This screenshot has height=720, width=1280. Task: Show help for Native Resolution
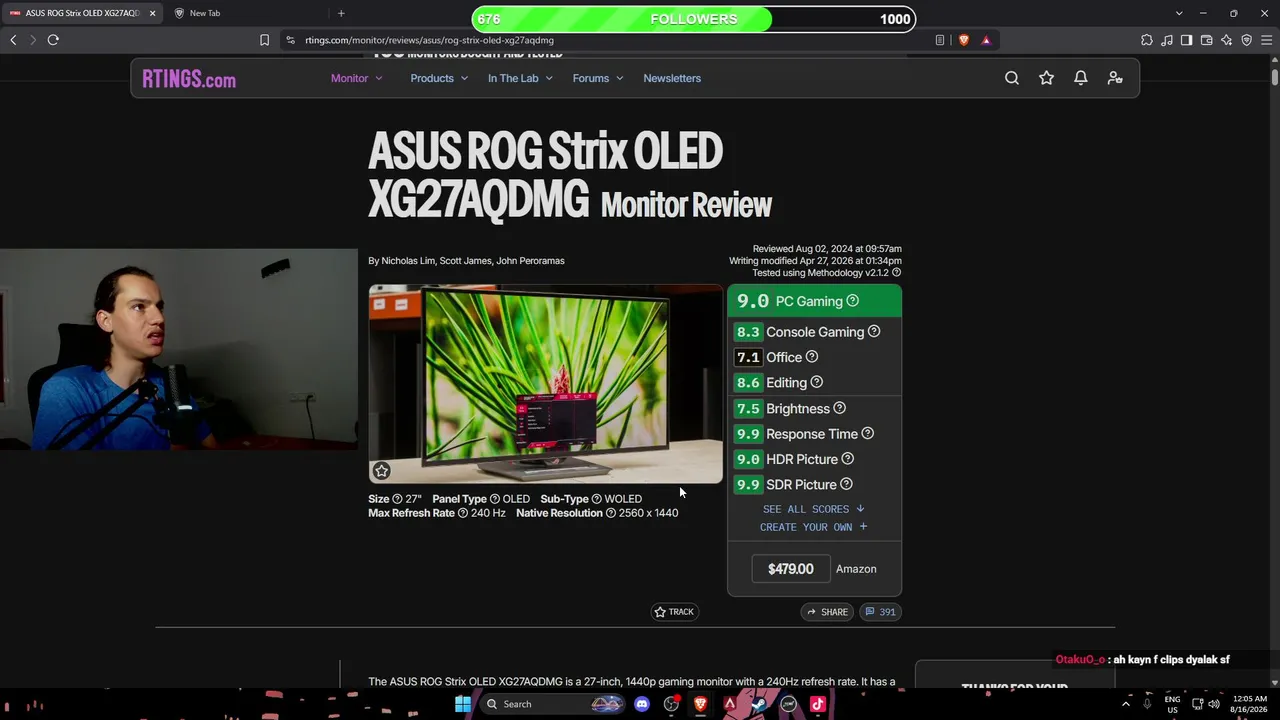pyautogui.click(x=611, y=513)
